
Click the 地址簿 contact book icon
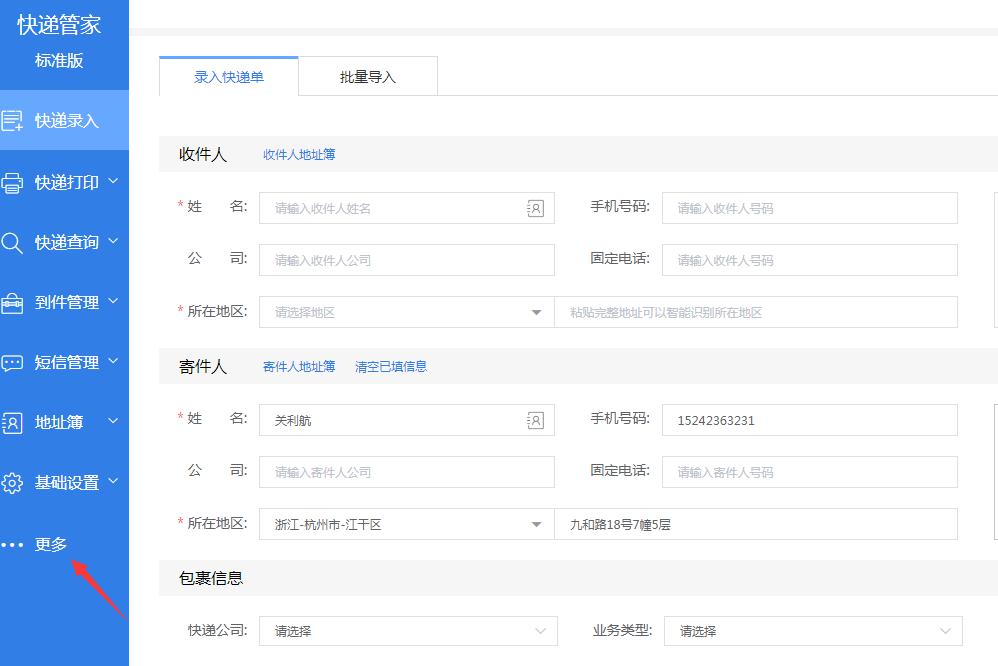12,423
